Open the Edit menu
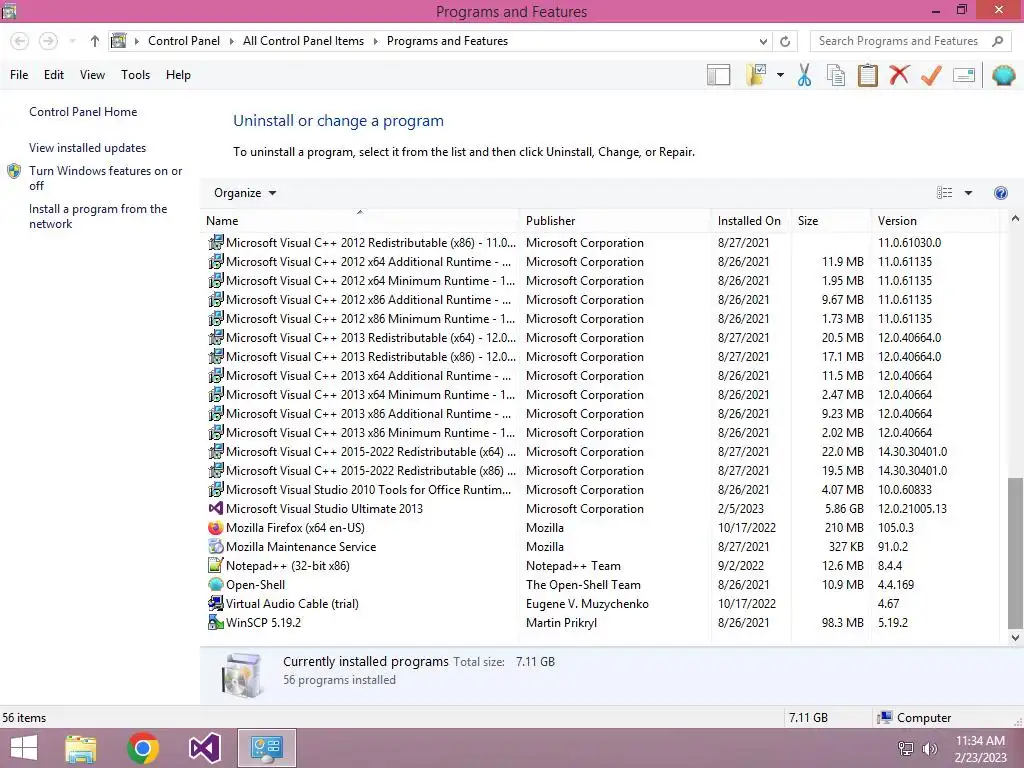 pyautogui.click(x=54, y=75)
